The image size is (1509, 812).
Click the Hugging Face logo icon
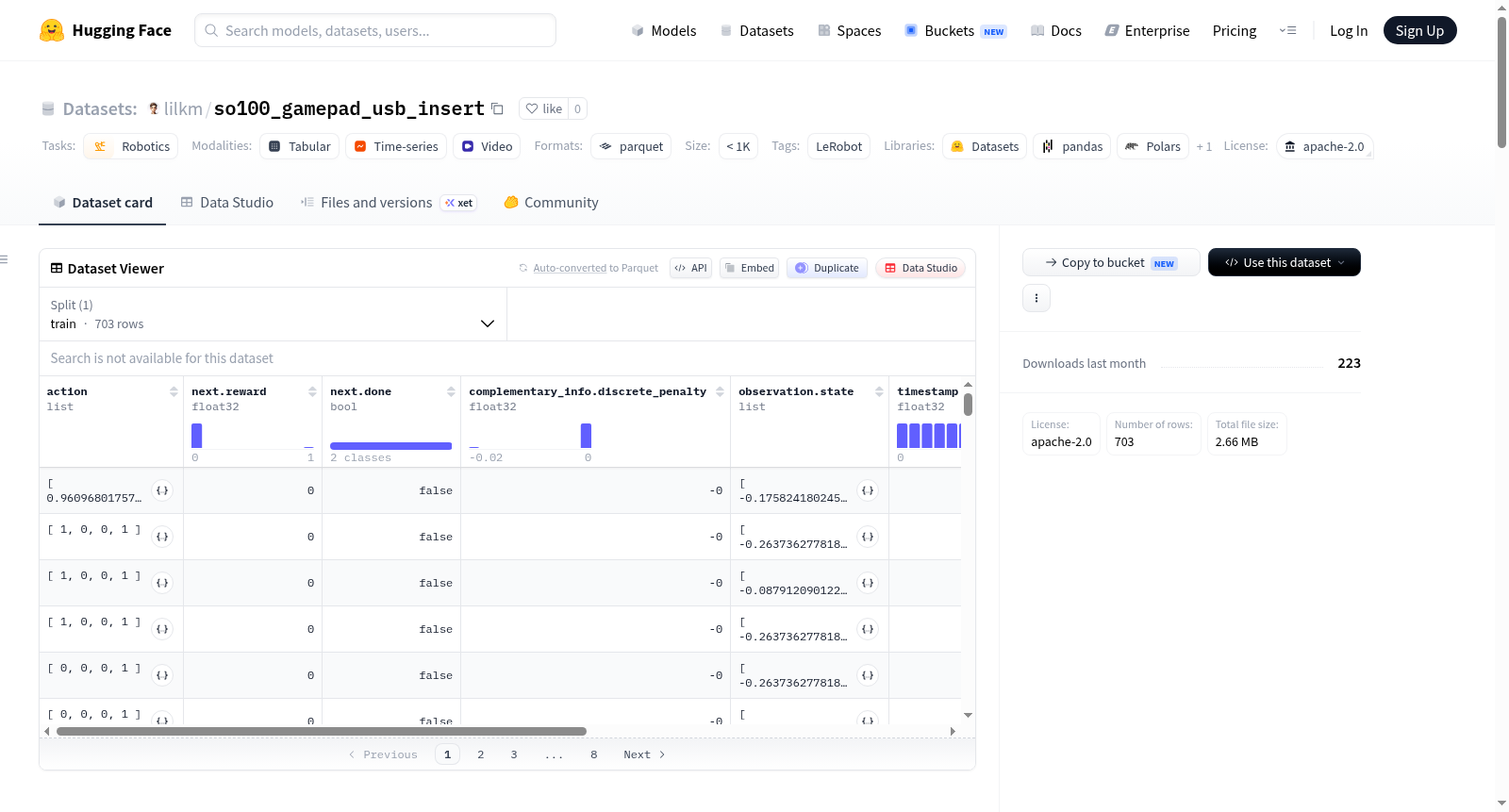click(x=52, y=30)
